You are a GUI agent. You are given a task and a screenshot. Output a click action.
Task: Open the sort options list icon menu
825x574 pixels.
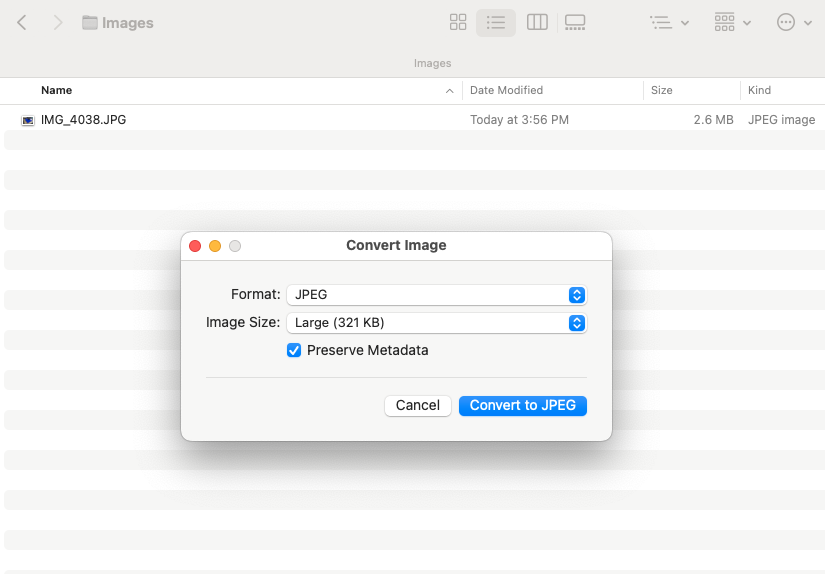(669, 23)
